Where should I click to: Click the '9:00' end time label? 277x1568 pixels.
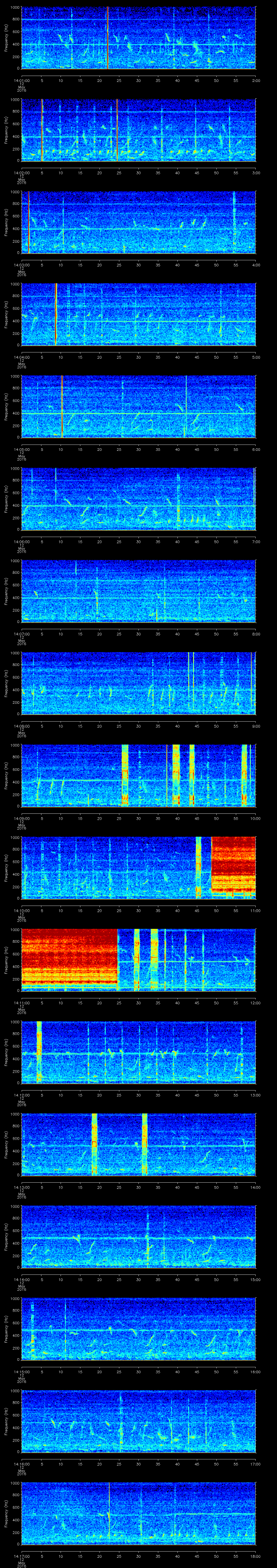pos(256,726)
